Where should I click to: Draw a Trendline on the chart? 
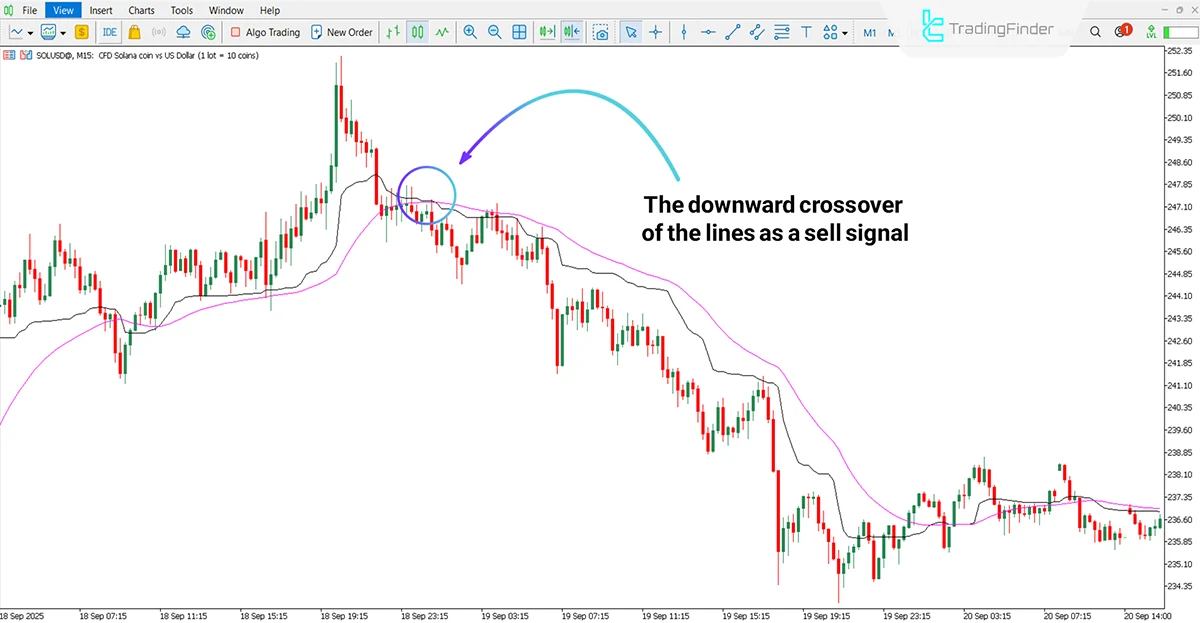[731, 32]
